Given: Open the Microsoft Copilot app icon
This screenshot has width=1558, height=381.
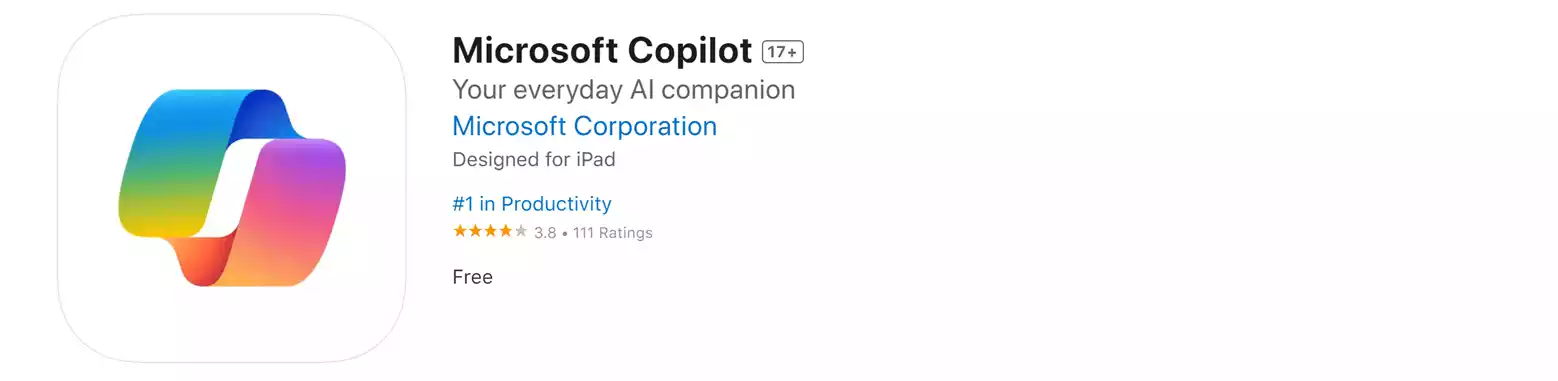Looking at the screenshot, I should (232, 188).
